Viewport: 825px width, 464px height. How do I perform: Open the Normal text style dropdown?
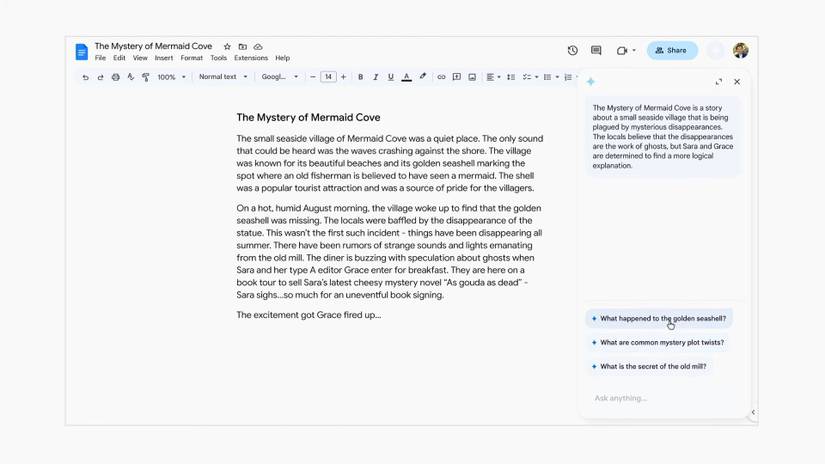click(223, 77)
